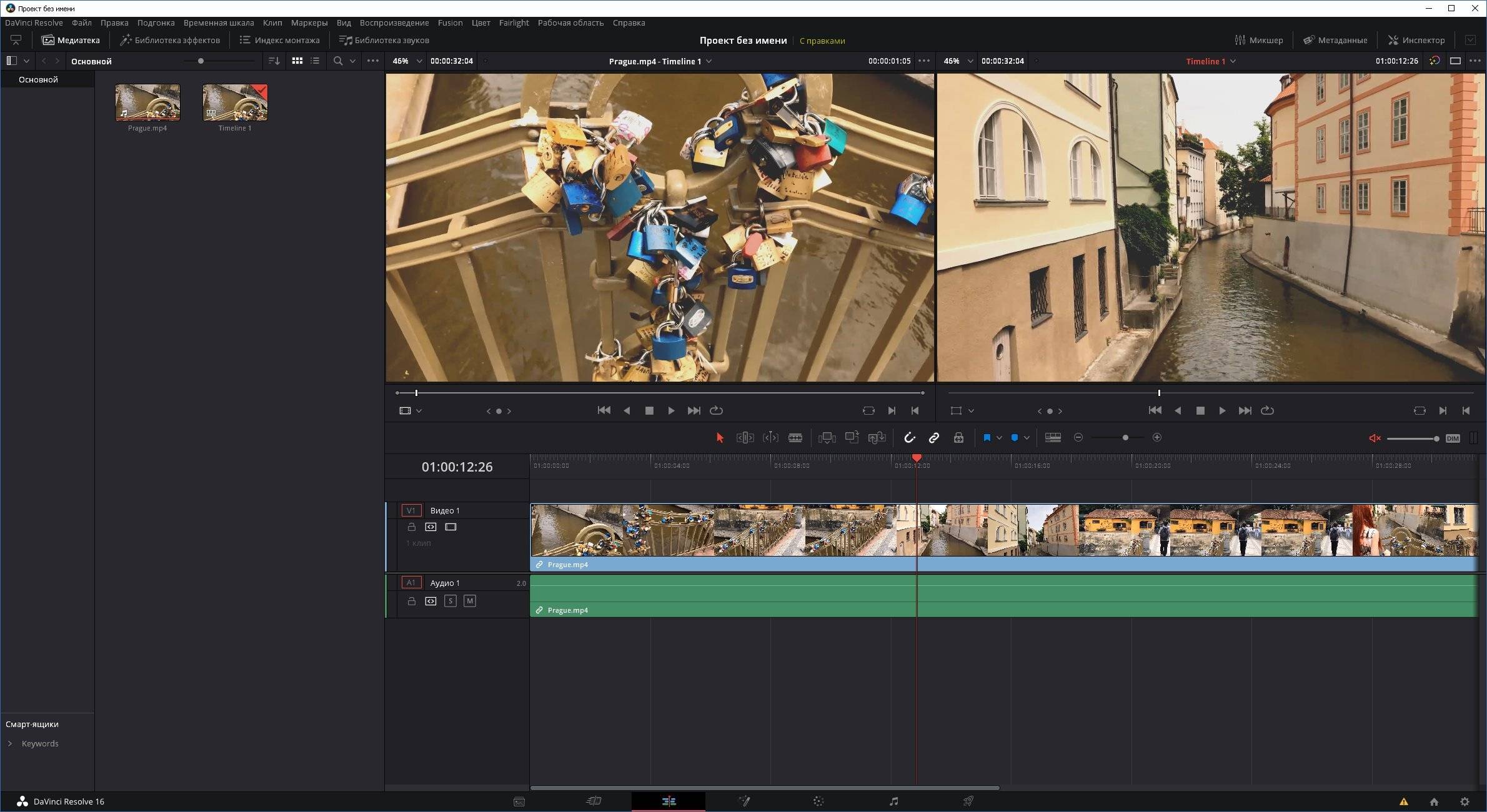The width and height of the screenshot is (1487, 812).
Task: Open the flag color dropdown arrow
Action: [x=999, y=438]
